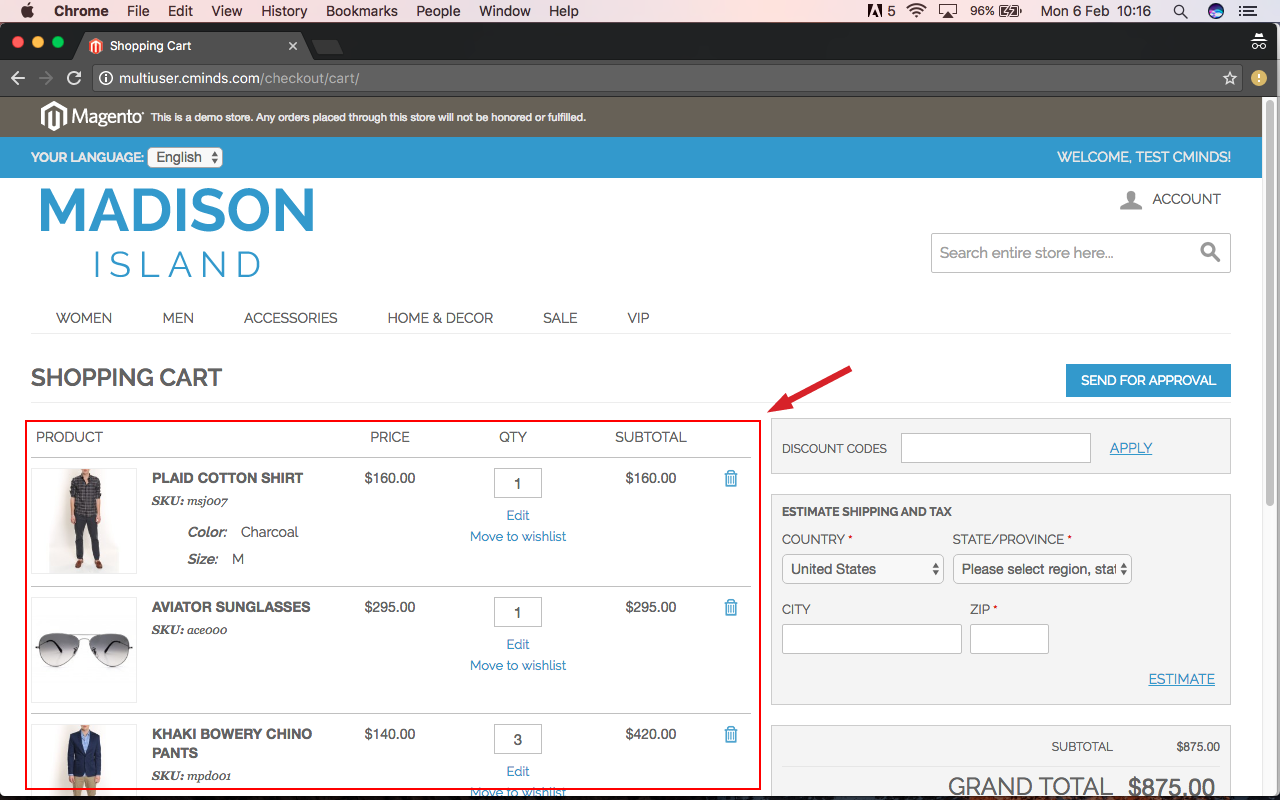This screenshot has height=800, width=1280.
Task: Click the quantity field for Aviator Sunglasses
Action: (x=518, y=612)
